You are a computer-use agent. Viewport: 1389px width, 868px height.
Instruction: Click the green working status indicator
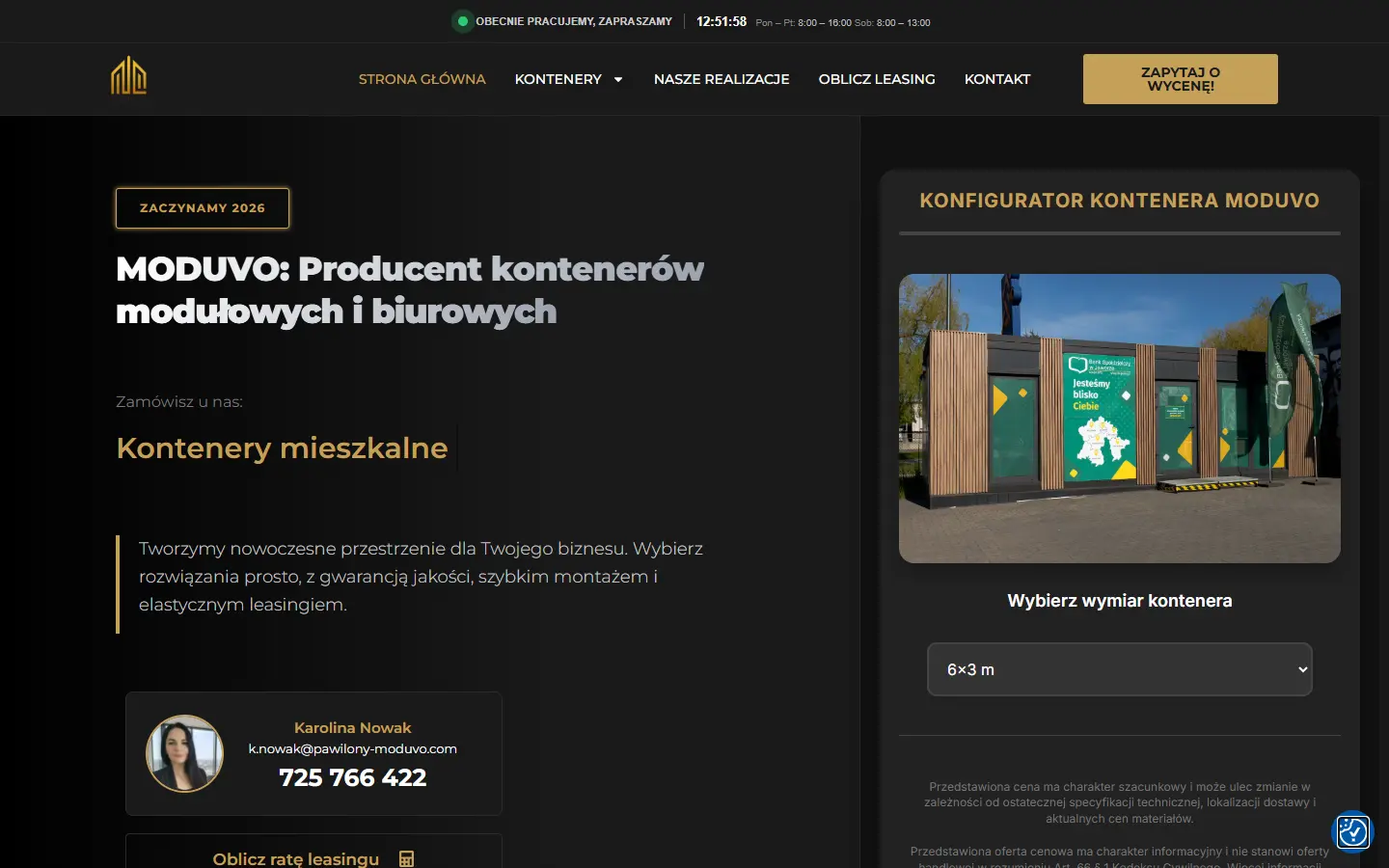463,21
